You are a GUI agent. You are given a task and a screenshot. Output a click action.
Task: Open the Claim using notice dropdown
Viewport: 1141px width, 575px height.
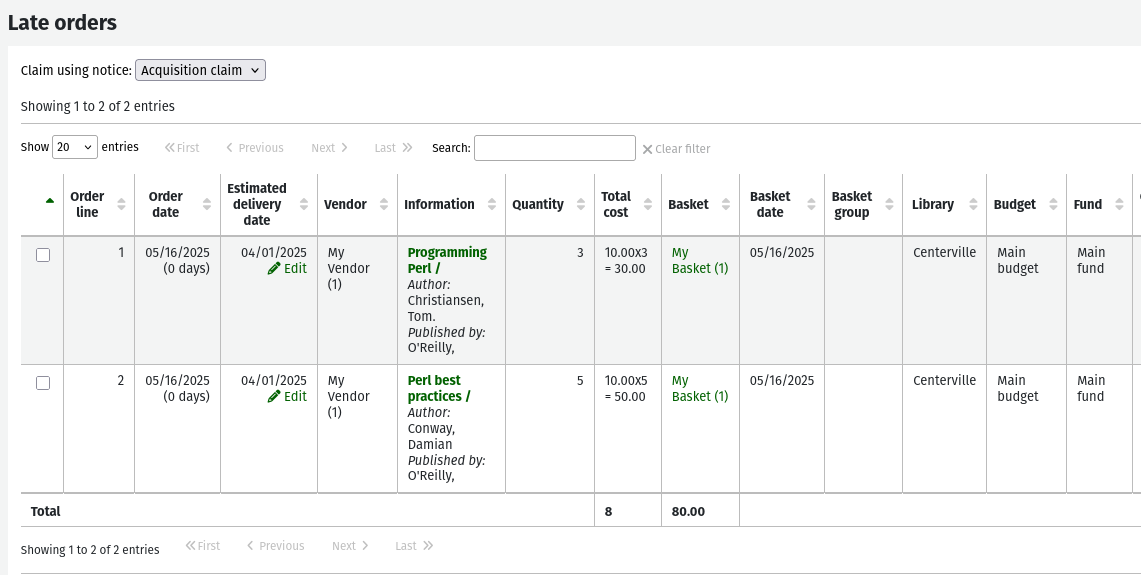200,70
